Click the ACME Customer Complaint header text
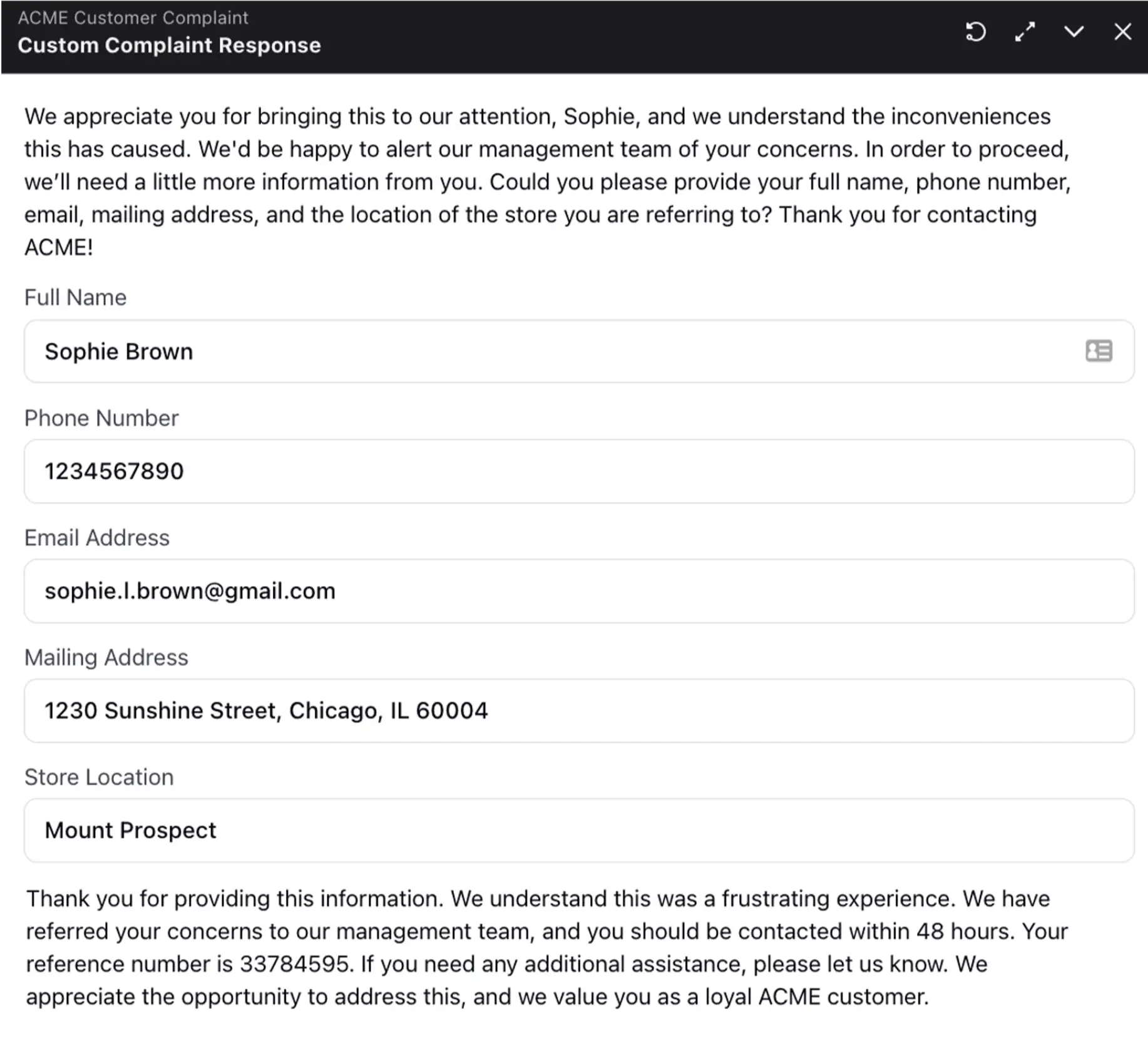1148x1041 pixels. point(133,18)
